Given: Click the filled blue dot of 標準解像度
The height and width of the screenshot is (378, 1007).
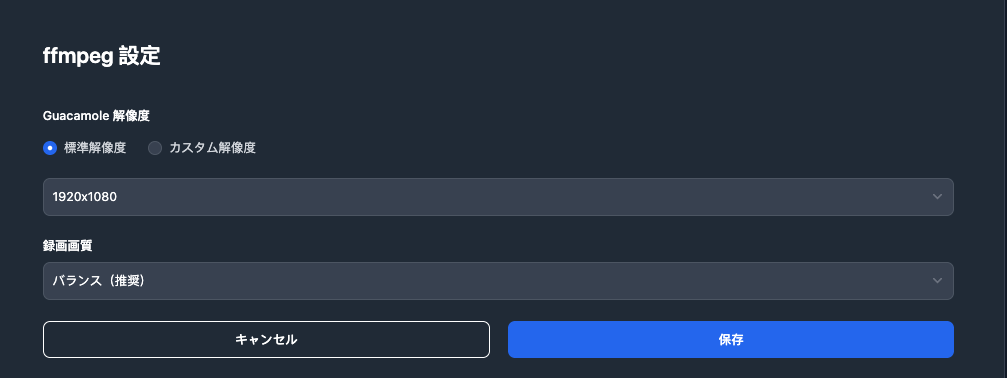Looking at the screenshot, I should coord(50,148).
